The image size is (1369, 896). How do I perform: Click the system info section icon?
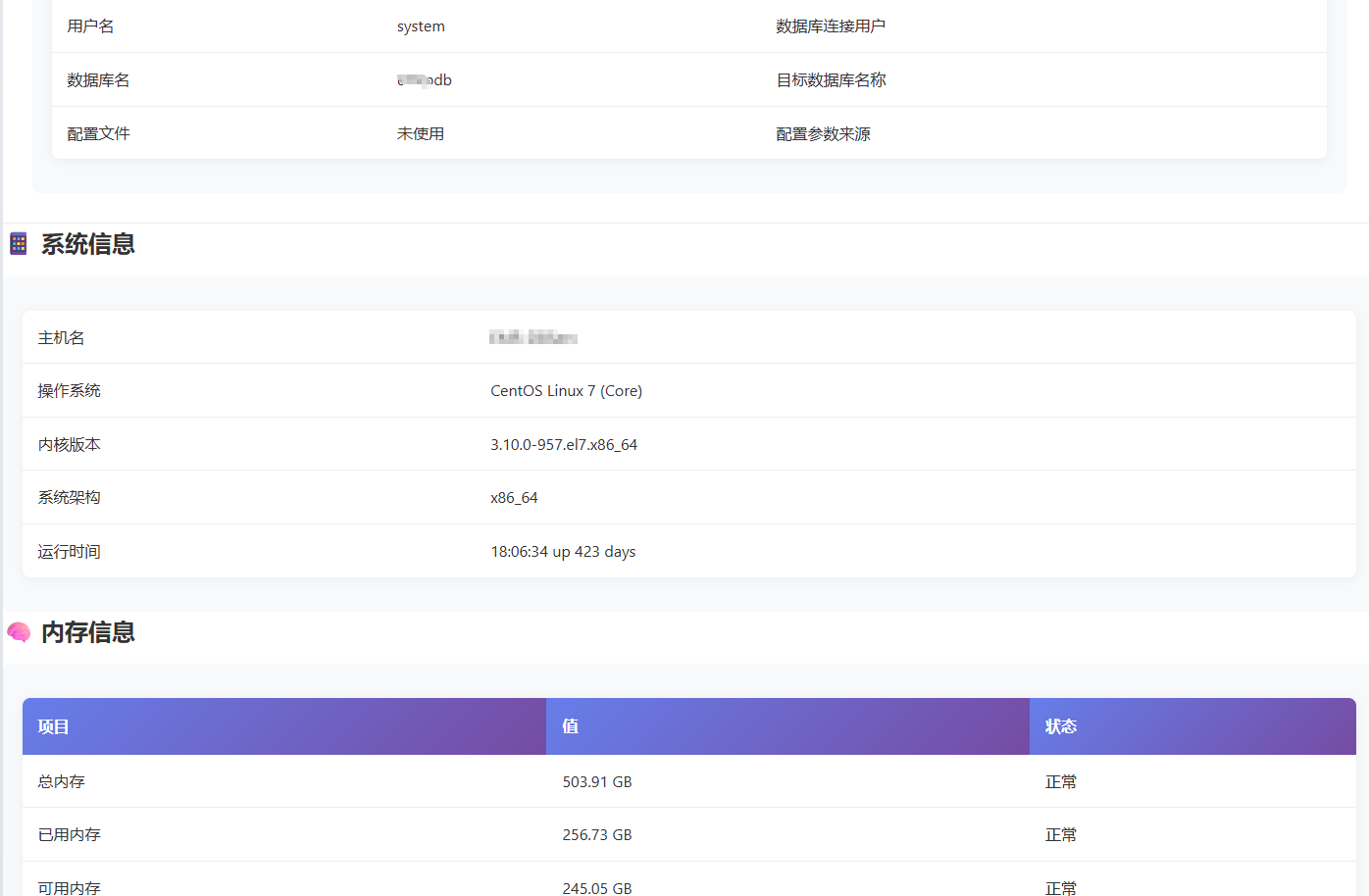tap(19, 243)
